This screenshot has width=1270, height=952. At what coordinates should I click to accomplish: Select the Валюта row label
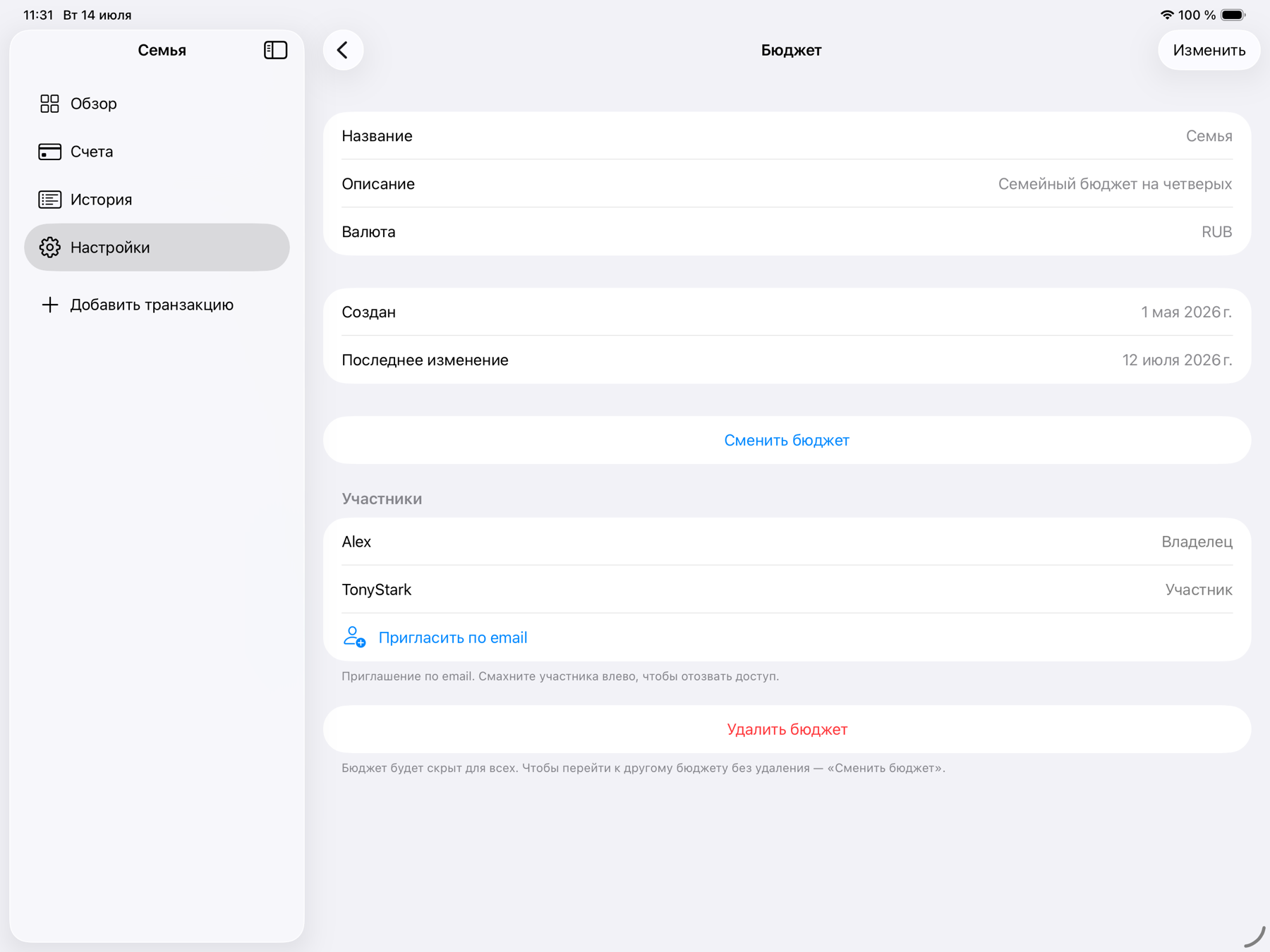coord(368,232)
